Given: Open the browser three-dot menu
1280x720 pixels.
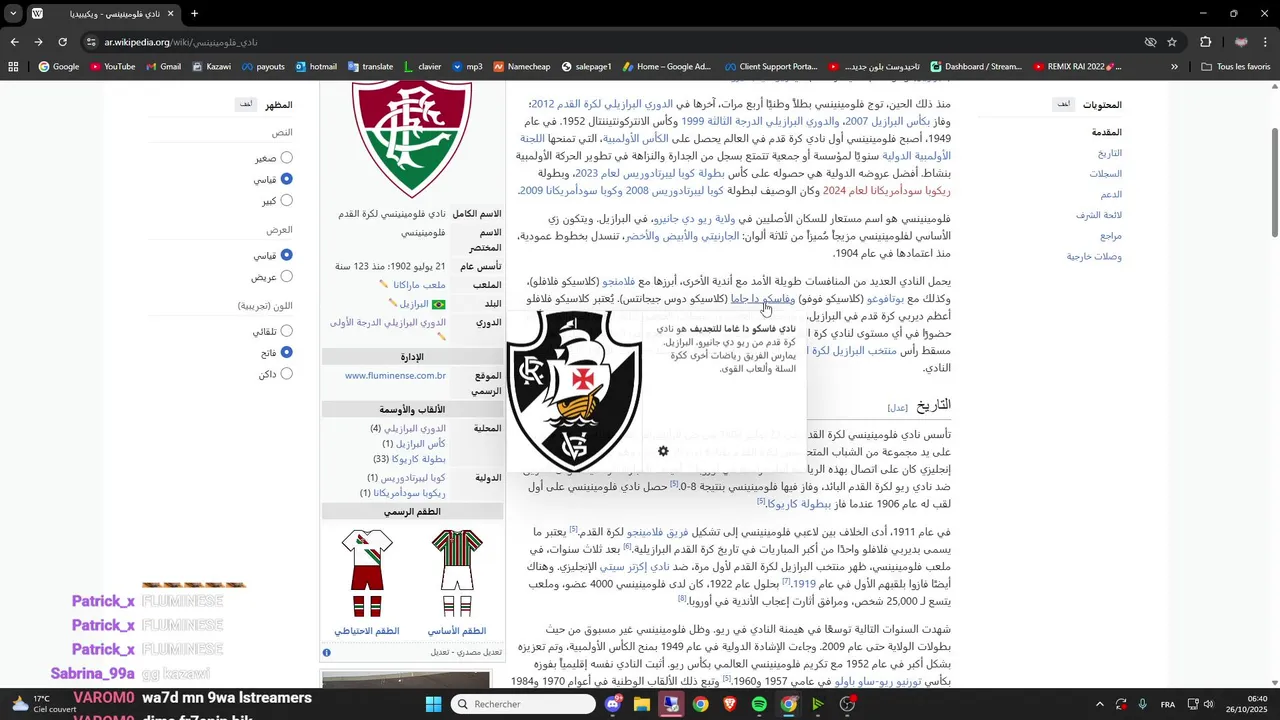Looking at the screenshot, I should [x=1267, y=42].
